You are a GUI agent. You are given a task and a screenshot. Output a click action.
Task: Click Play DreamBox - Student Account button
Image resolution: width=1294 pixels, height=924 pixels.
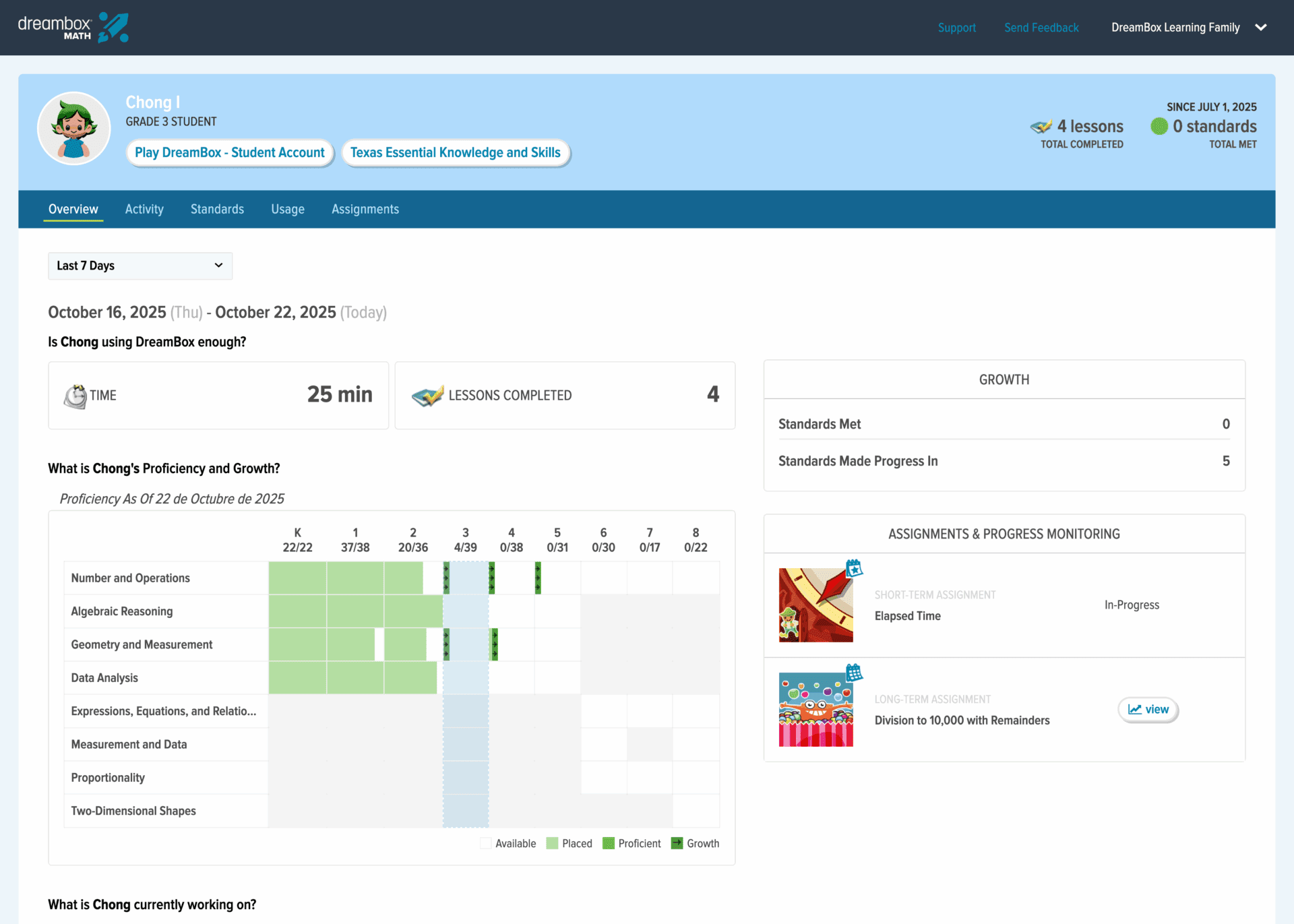tap(230, 152)
